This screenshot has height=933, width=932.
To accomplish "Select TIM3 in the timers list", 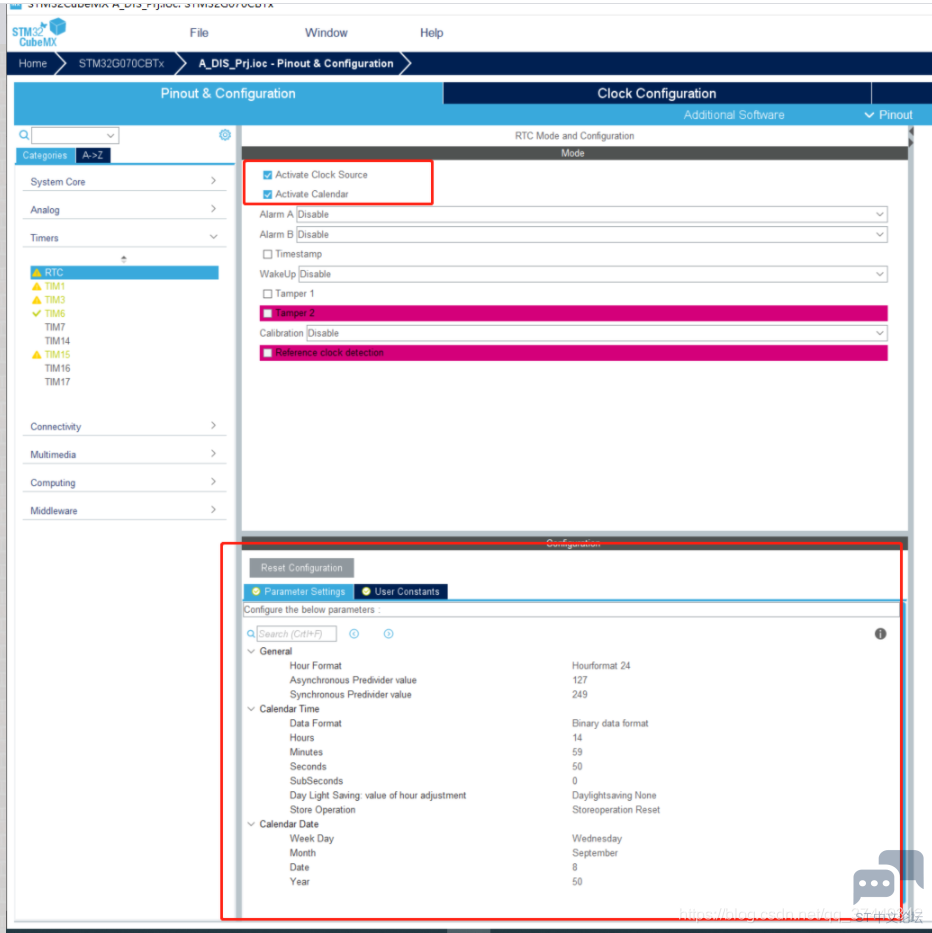I will pos(55,300).
